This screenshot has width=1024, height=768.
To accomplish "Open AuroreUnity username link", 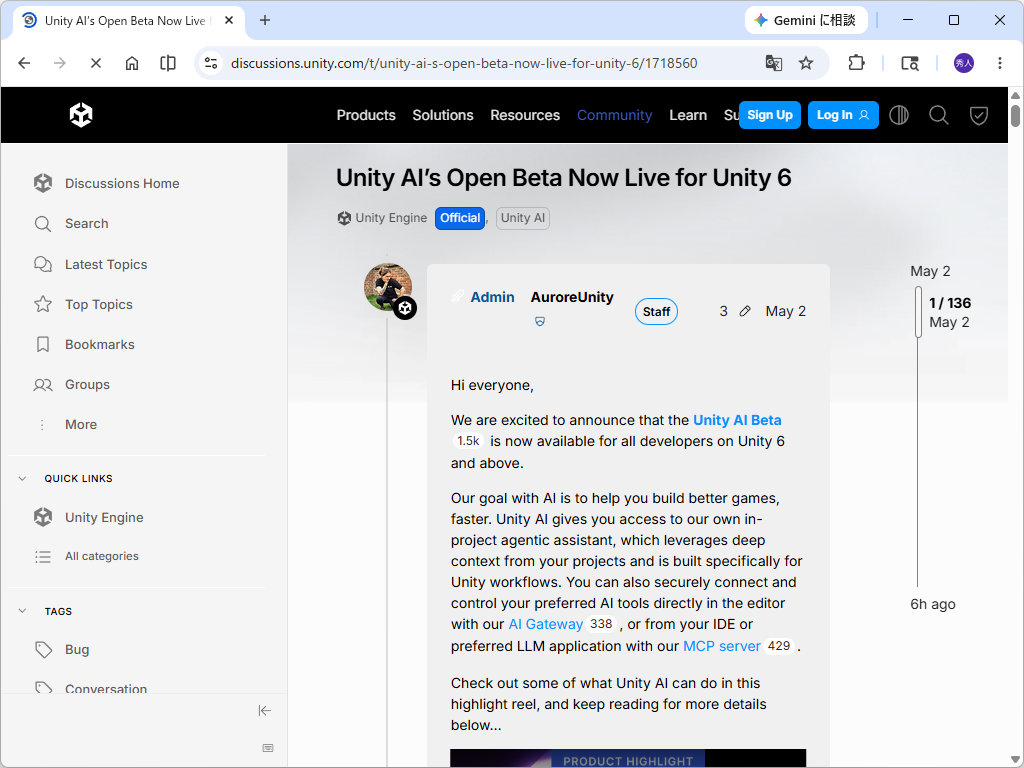I will click(572, 297).
